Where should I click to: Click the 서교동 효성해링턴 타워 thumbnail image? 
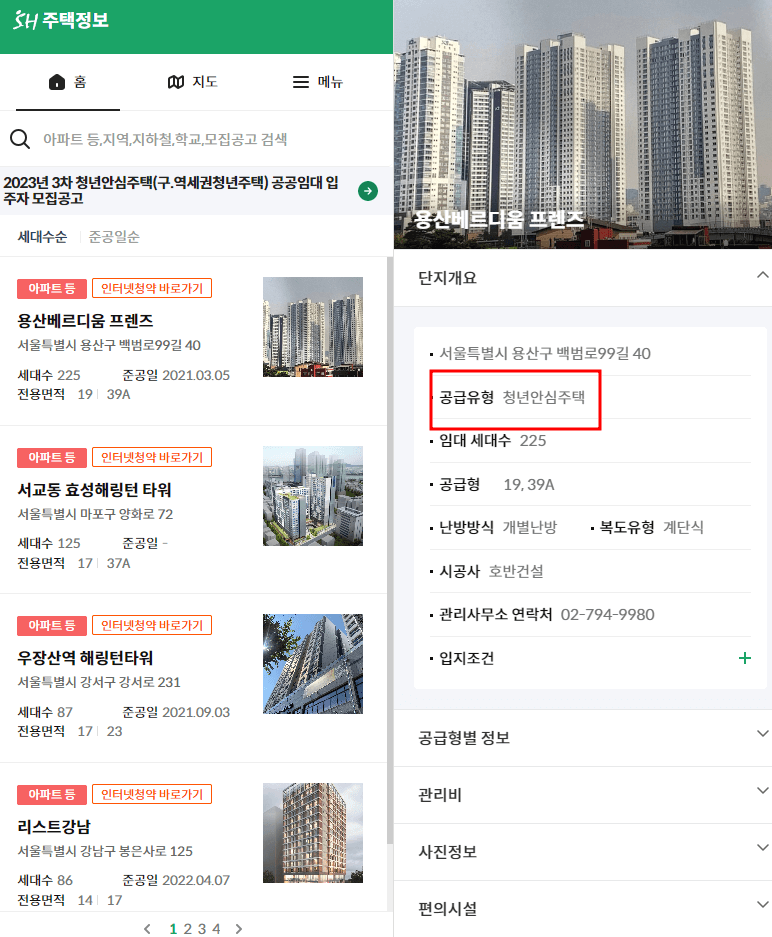tap(313, 496)
